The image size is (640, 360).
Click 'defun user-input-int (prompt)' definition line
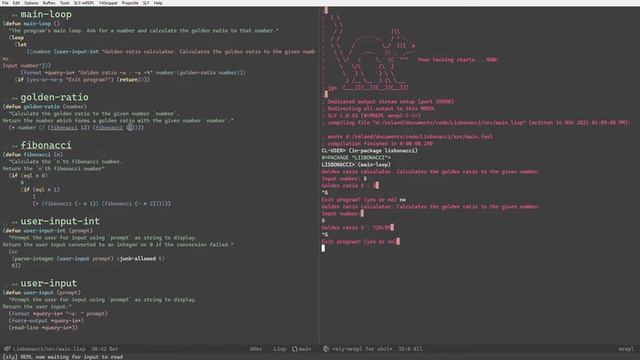pyautogui.click(x=48, y=231)
